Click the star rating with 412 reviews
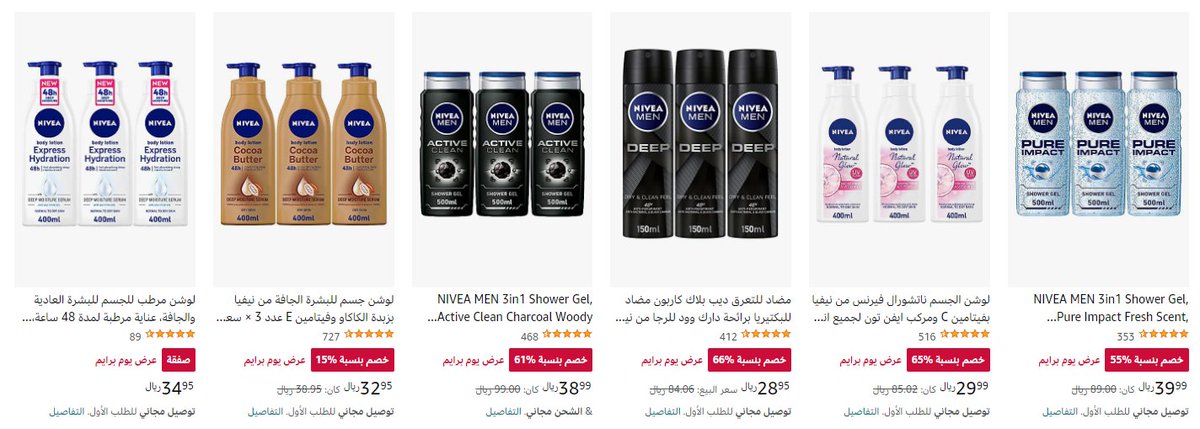Screen dimensions: 1200x429 766,335
